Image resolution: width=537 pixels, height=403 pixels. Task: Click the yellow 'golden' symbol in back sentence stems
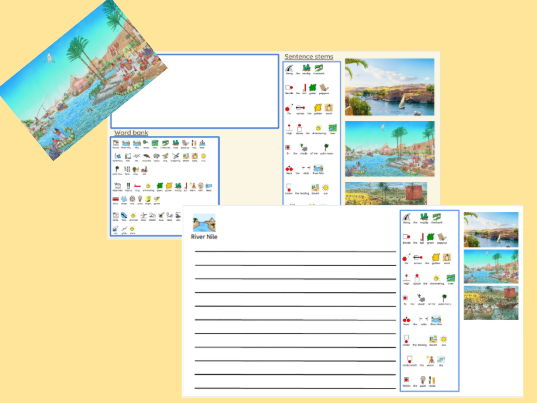[x=318, y=109]
